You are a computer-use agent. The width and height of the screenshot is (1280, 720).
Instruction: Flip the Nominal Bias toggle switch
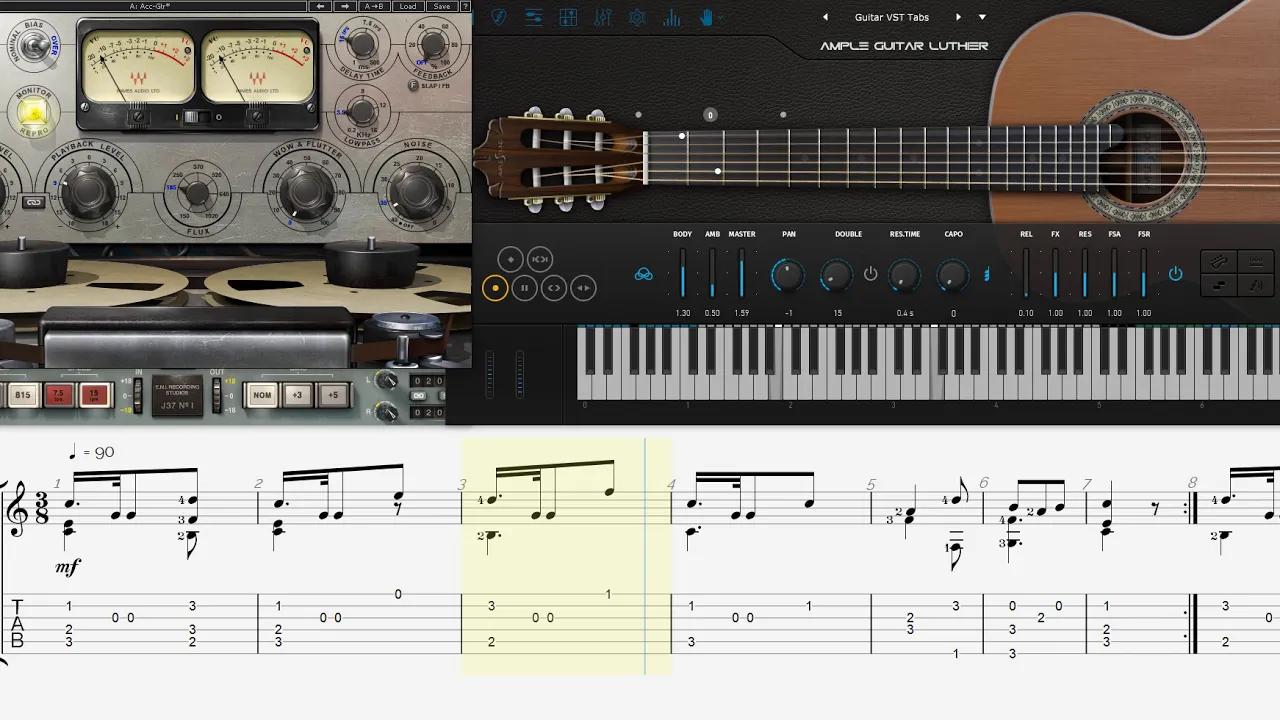click(35, 45)
